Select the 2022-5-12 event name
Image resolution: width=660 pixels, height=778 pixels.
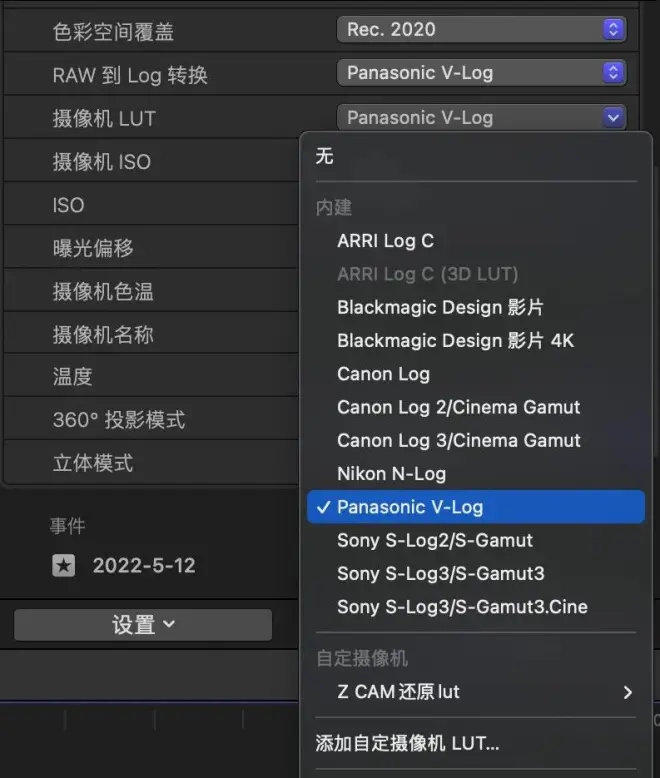[144, 566]
